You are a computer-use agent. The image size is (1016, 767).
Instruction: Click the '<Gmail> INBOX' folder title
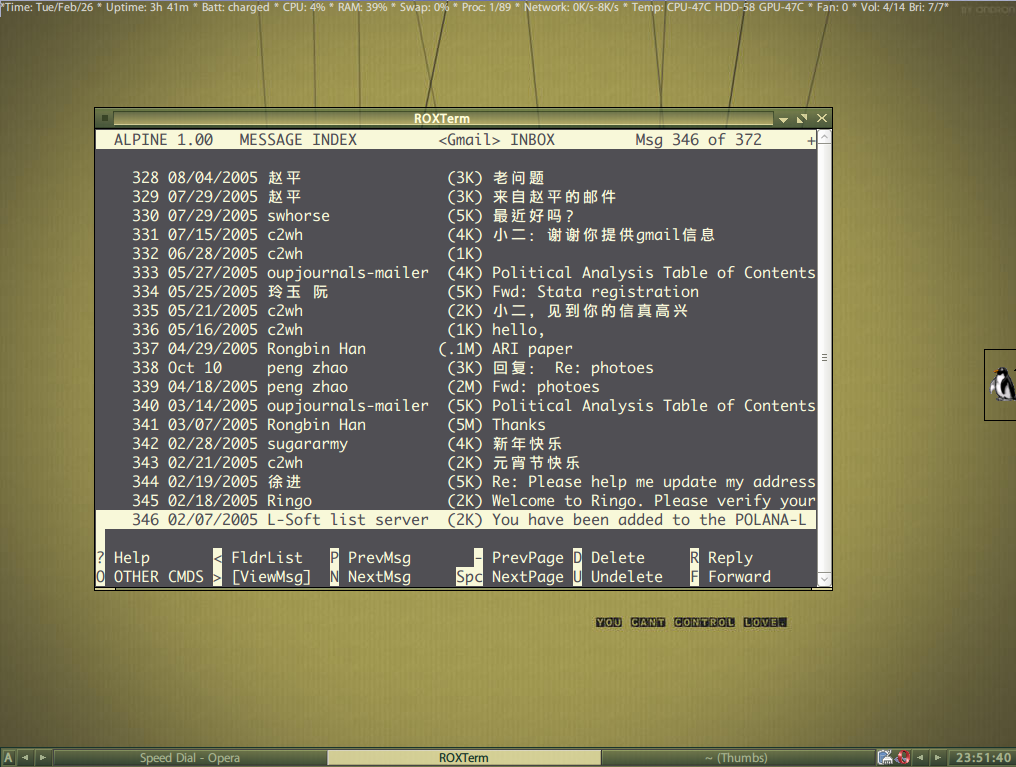point(496,140)
